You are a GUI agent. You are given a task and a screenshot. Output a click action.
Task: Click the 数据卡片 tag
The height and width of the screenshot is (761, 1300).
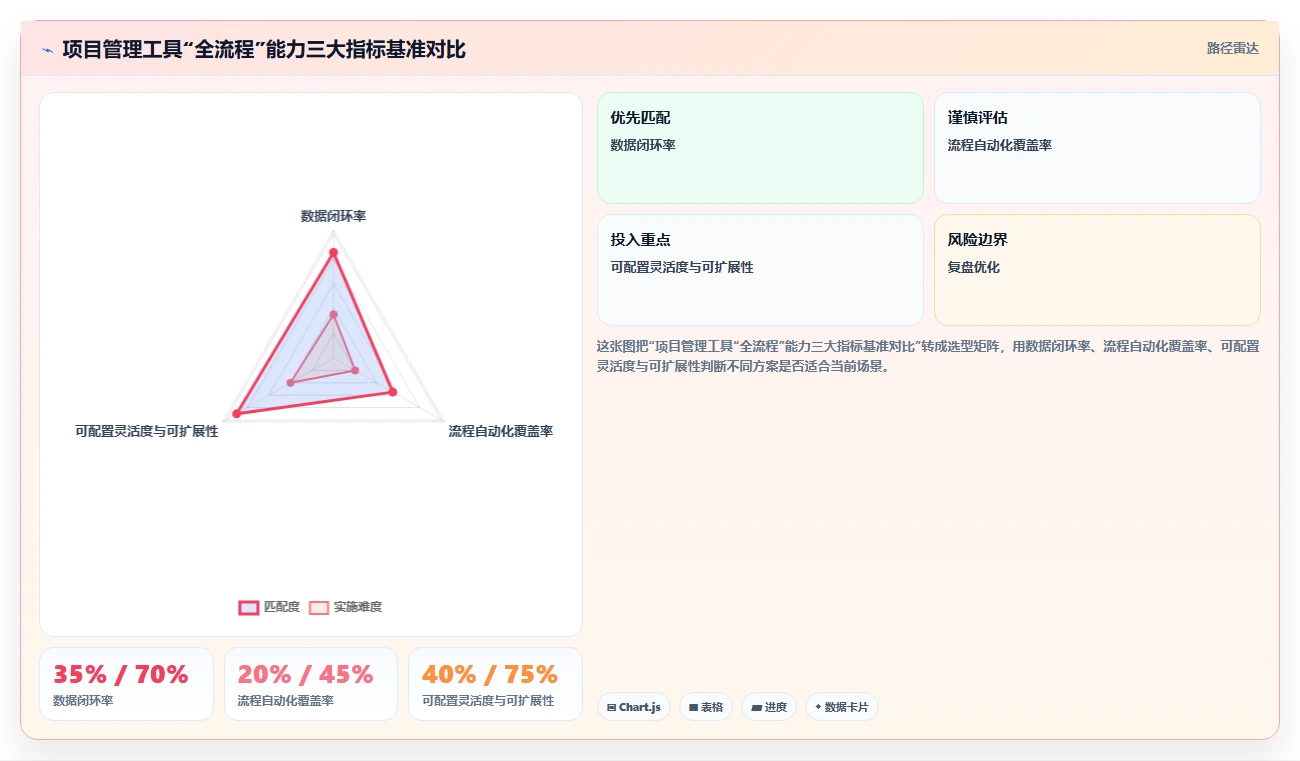(x=842, y=707)
